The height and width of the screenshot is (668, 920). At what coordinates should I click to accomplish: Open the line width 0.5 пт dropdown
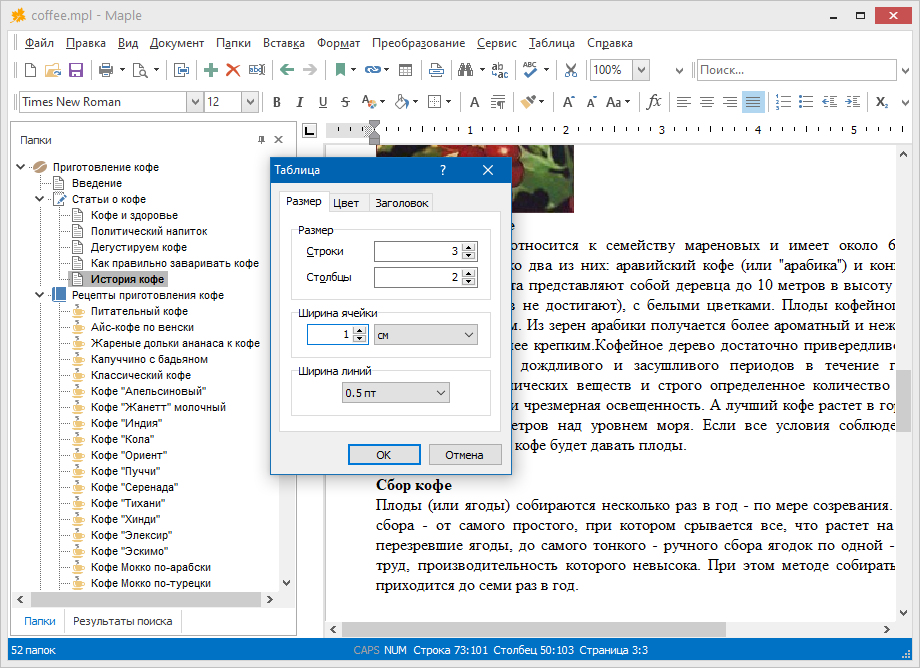(x=396, y=394)
